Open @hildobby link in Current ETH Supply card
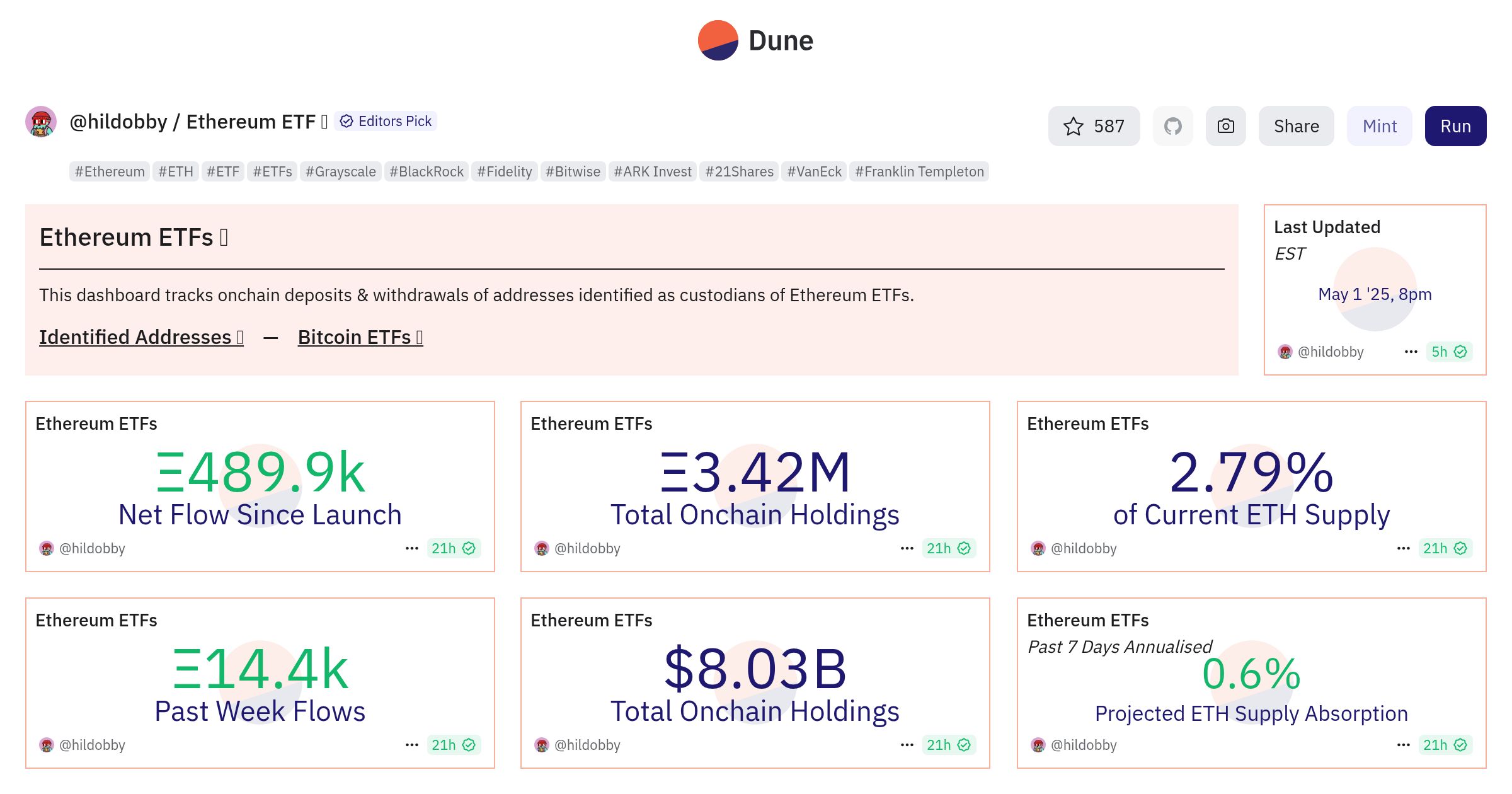The image size is (1512, 794). coord(1084,548)
